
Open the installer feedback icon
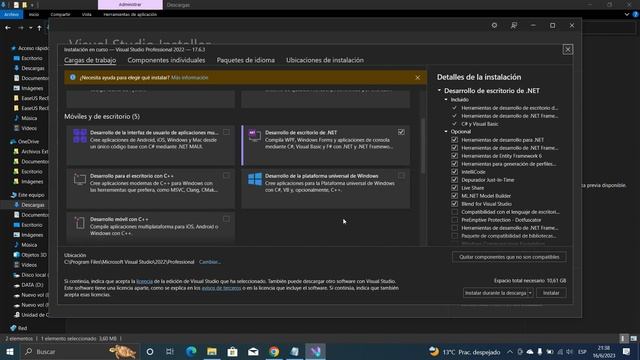[514, 25]
